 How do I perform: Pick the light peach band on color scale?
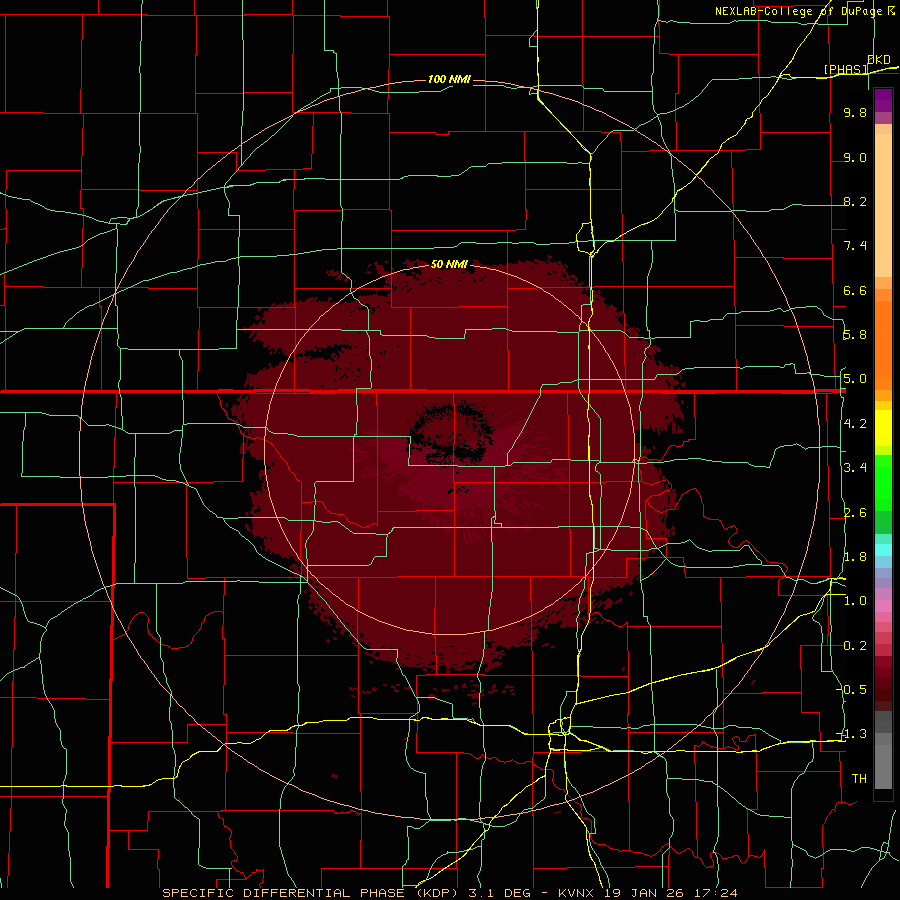[x=883, y=205]
